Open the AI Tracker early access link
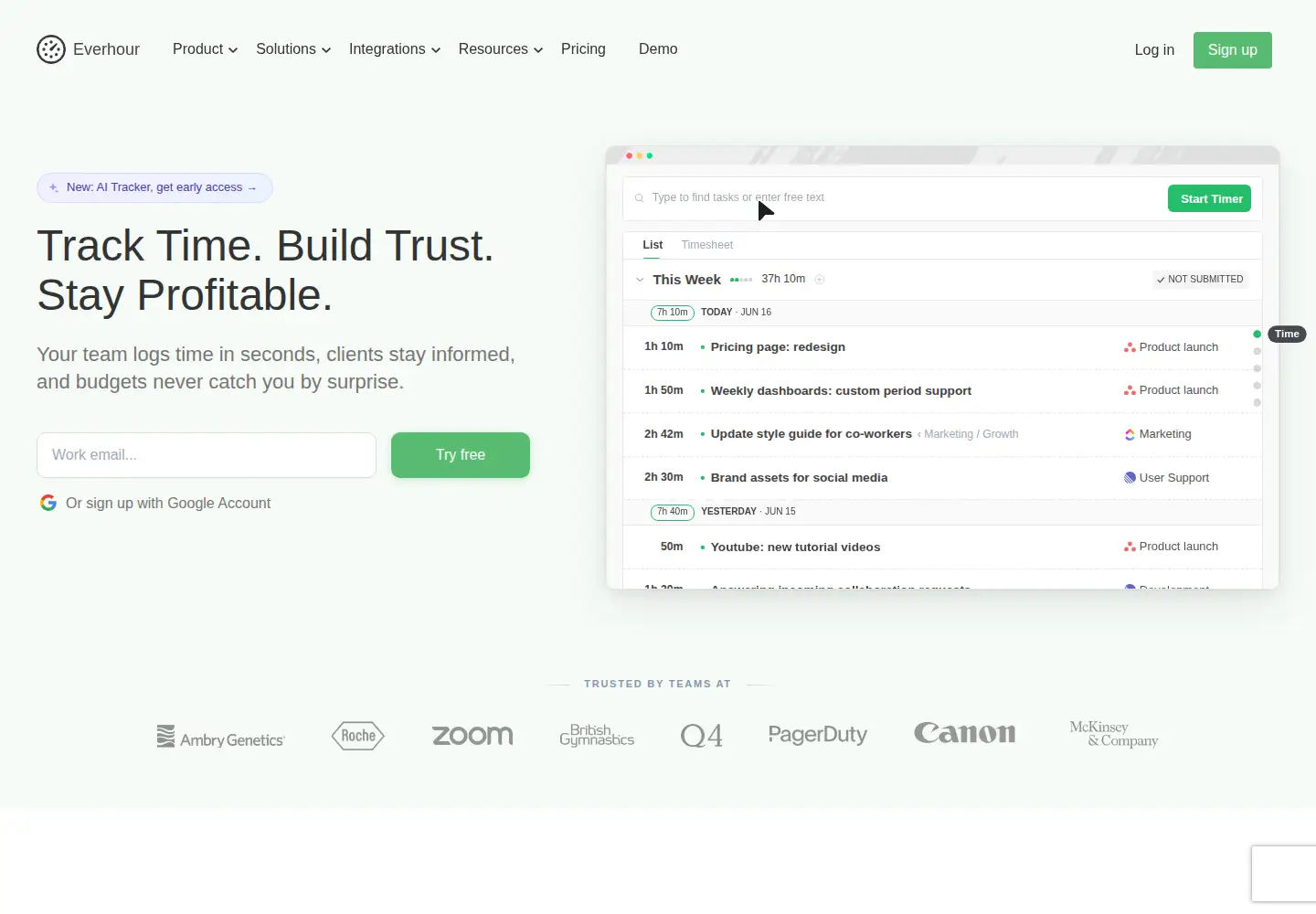1316x914 pixels. 154,187
